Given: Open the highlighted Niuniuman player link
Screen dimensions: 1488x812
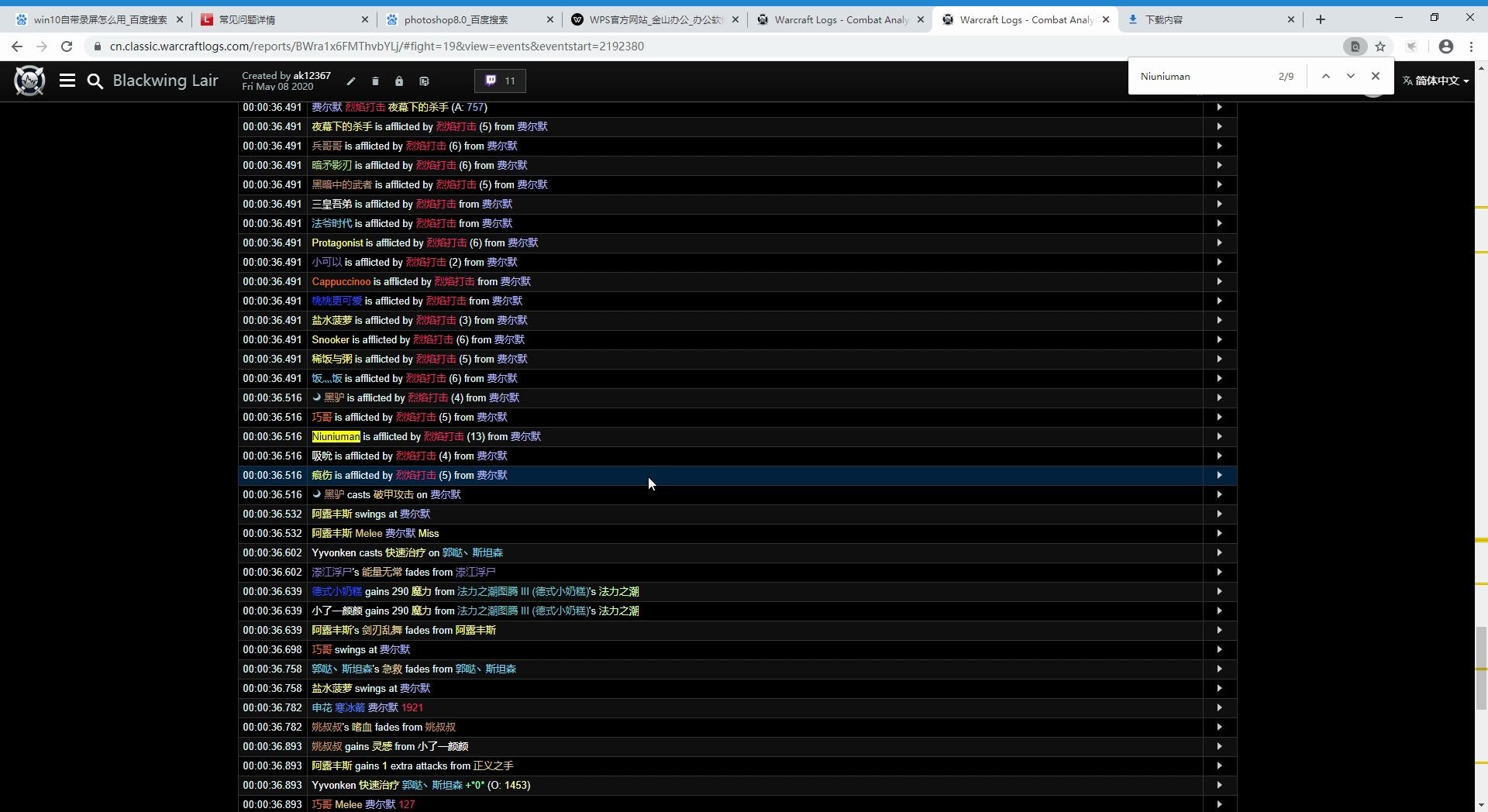Looking at the screenshot, I should [x=336, y=436].
